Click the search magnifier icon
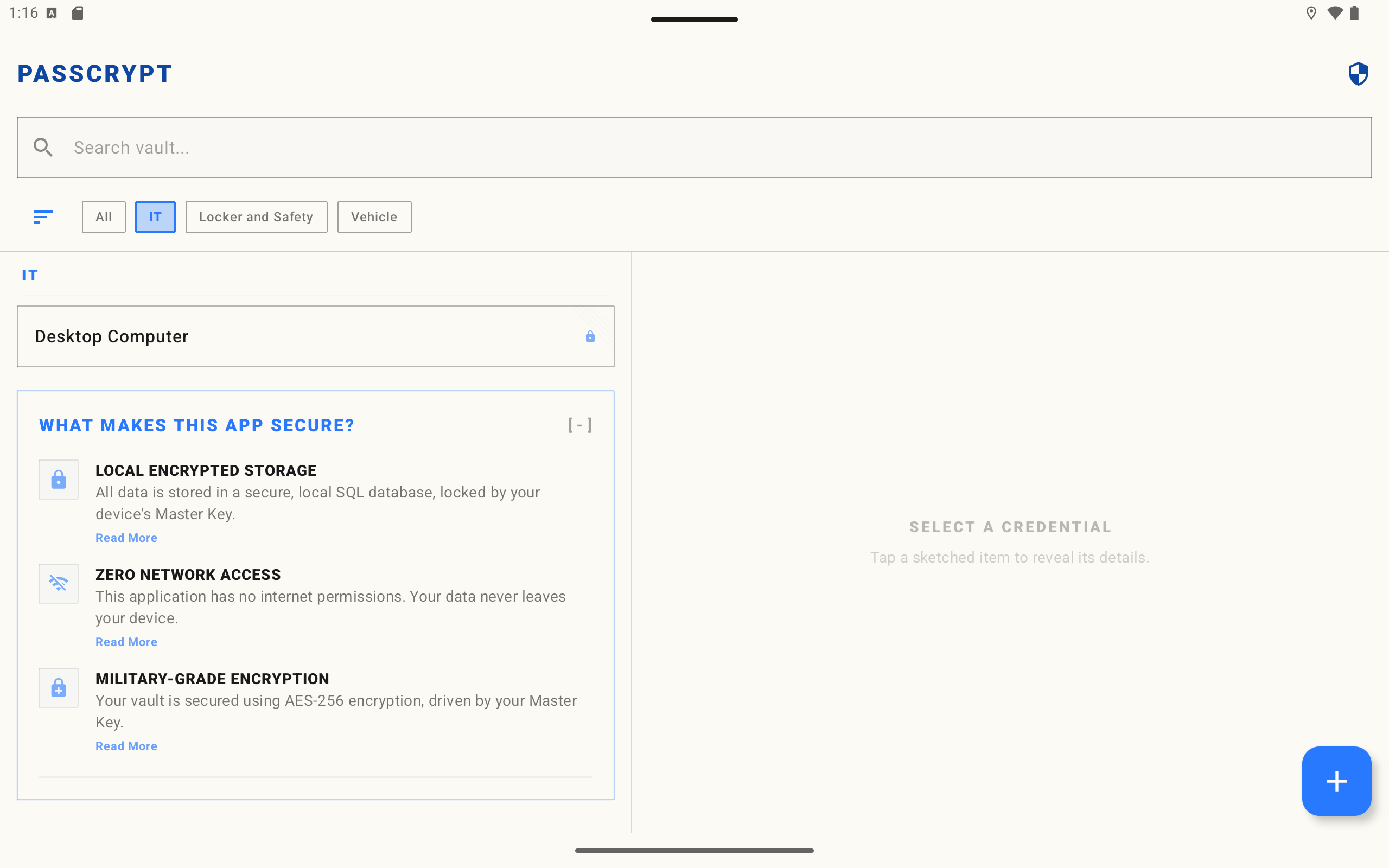 [x=43, y=148]
